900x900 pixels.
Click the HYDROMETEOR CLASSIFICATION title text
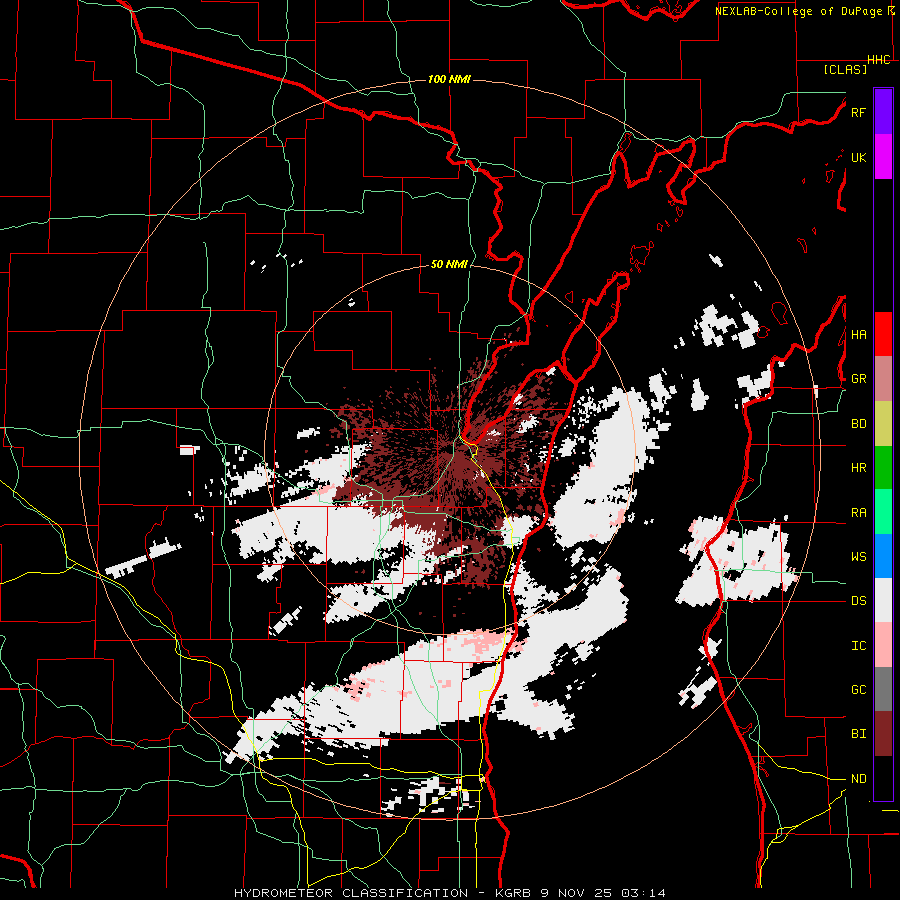(x=351, y=893)
